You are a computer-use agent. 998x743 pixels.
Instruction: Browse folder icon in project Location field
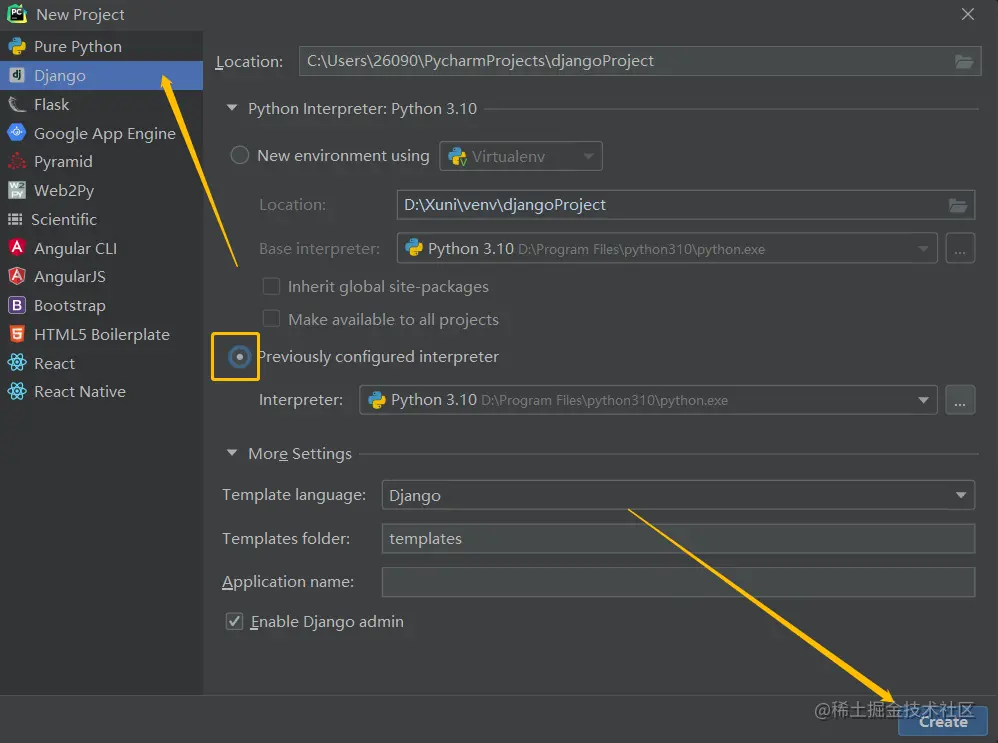964,61
